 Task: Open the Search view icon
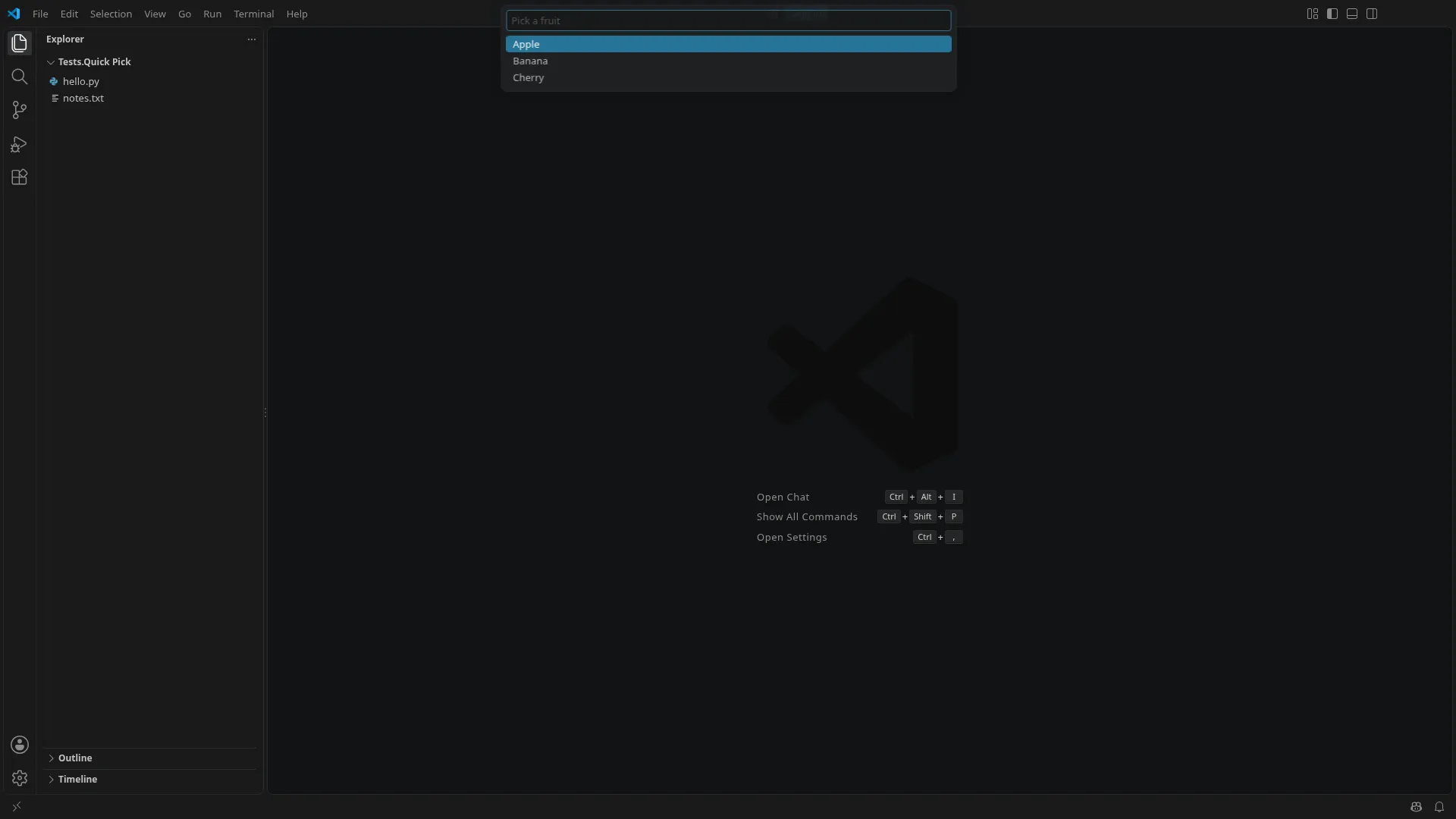[x=20, y=77]
